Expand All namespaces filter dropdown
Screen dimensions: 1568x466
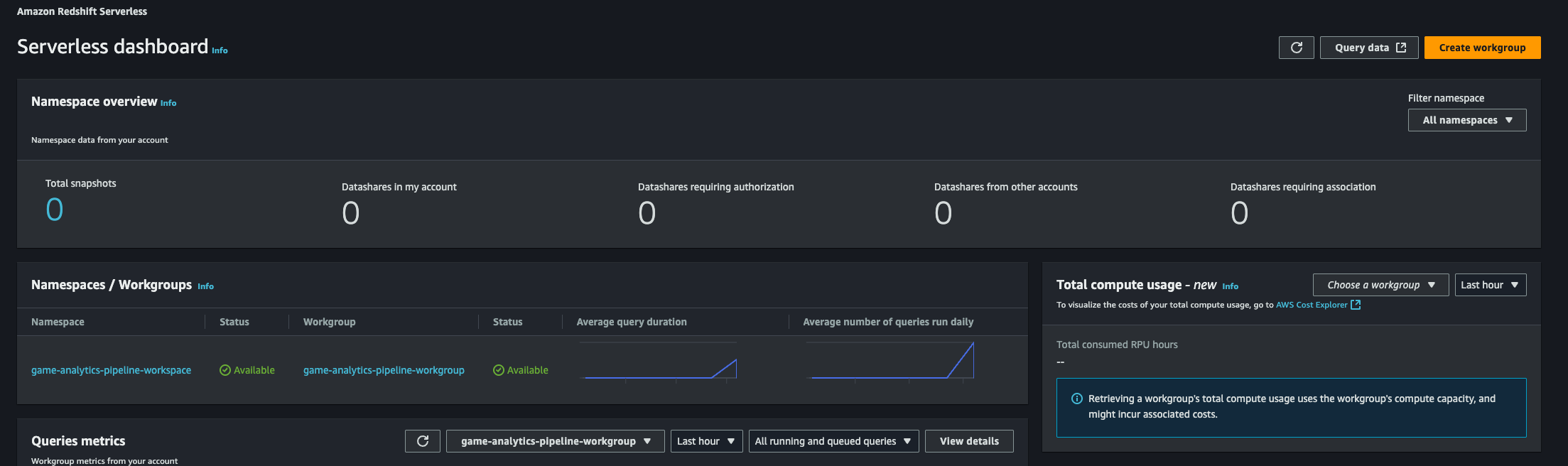pos(1467,120)
